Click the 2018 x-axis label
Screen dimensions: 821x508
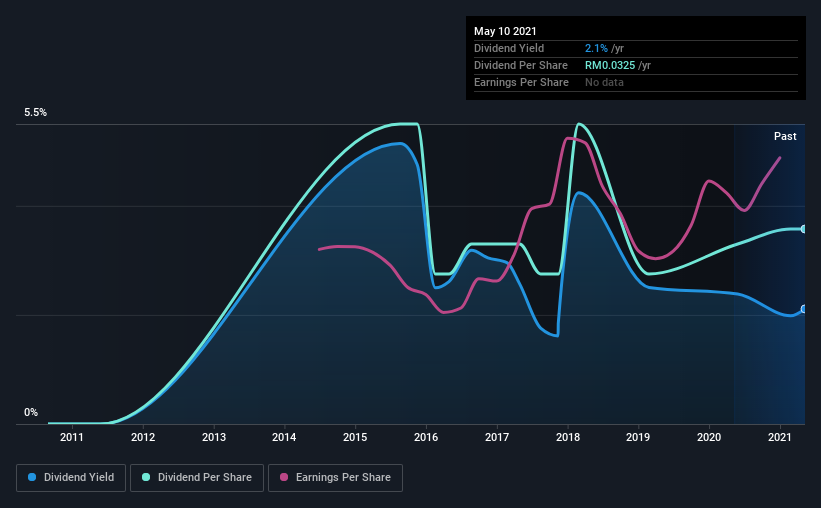pyautogui.click(x=568, y=437)
